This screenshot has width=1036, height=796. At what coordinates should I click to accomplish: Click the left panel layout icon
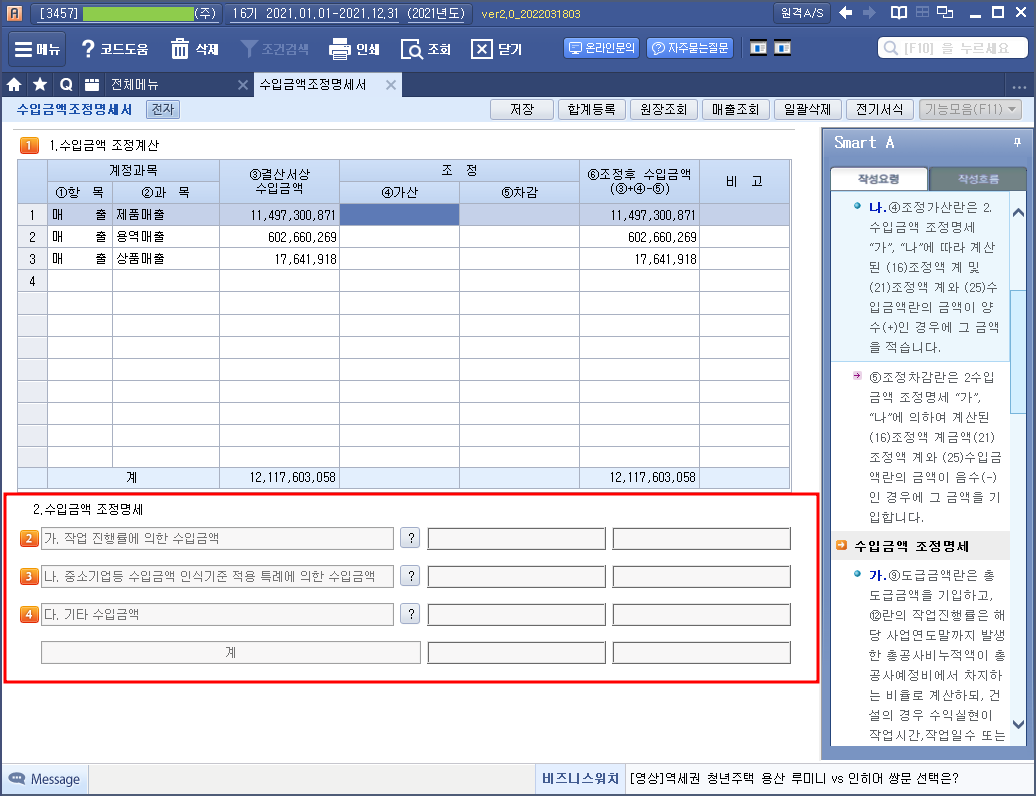(x=758, y=48)
